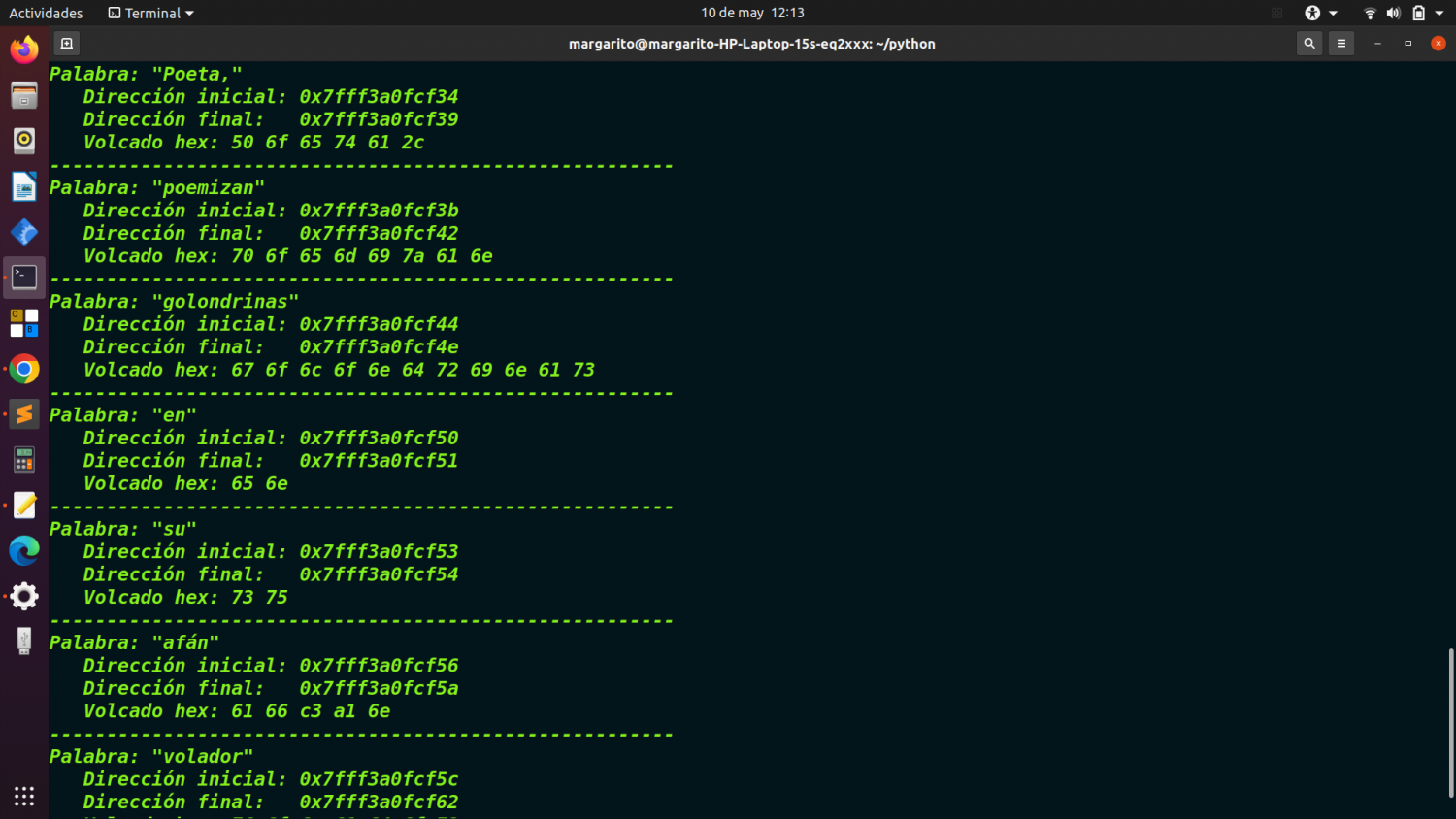The height and width of the screenshot is (819, 1456).
Task: Show all applications grid
Action: pos(24,796)
